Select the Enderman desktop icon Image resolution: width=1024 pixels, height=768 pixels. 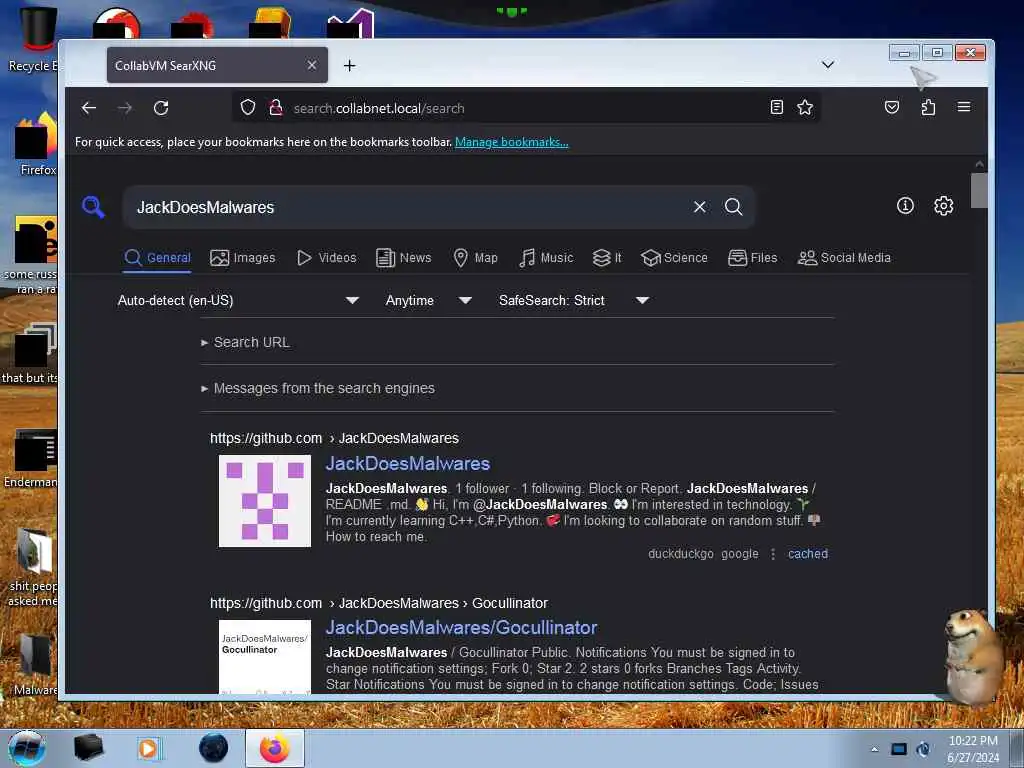coord(31,459)
